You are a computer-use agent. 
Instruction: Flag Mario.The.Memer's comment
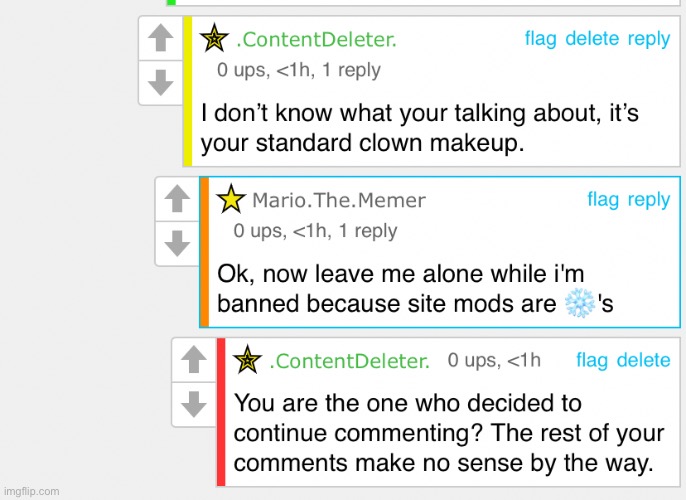603,199
